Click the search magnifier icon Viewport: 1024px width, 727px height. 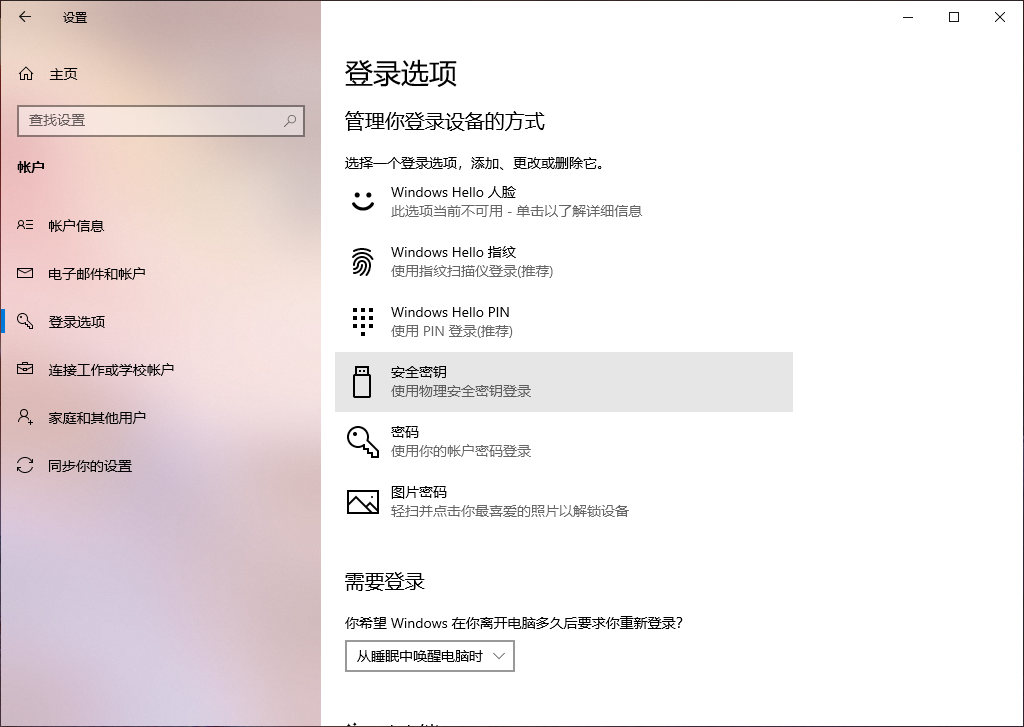click(x=290, y=120)
